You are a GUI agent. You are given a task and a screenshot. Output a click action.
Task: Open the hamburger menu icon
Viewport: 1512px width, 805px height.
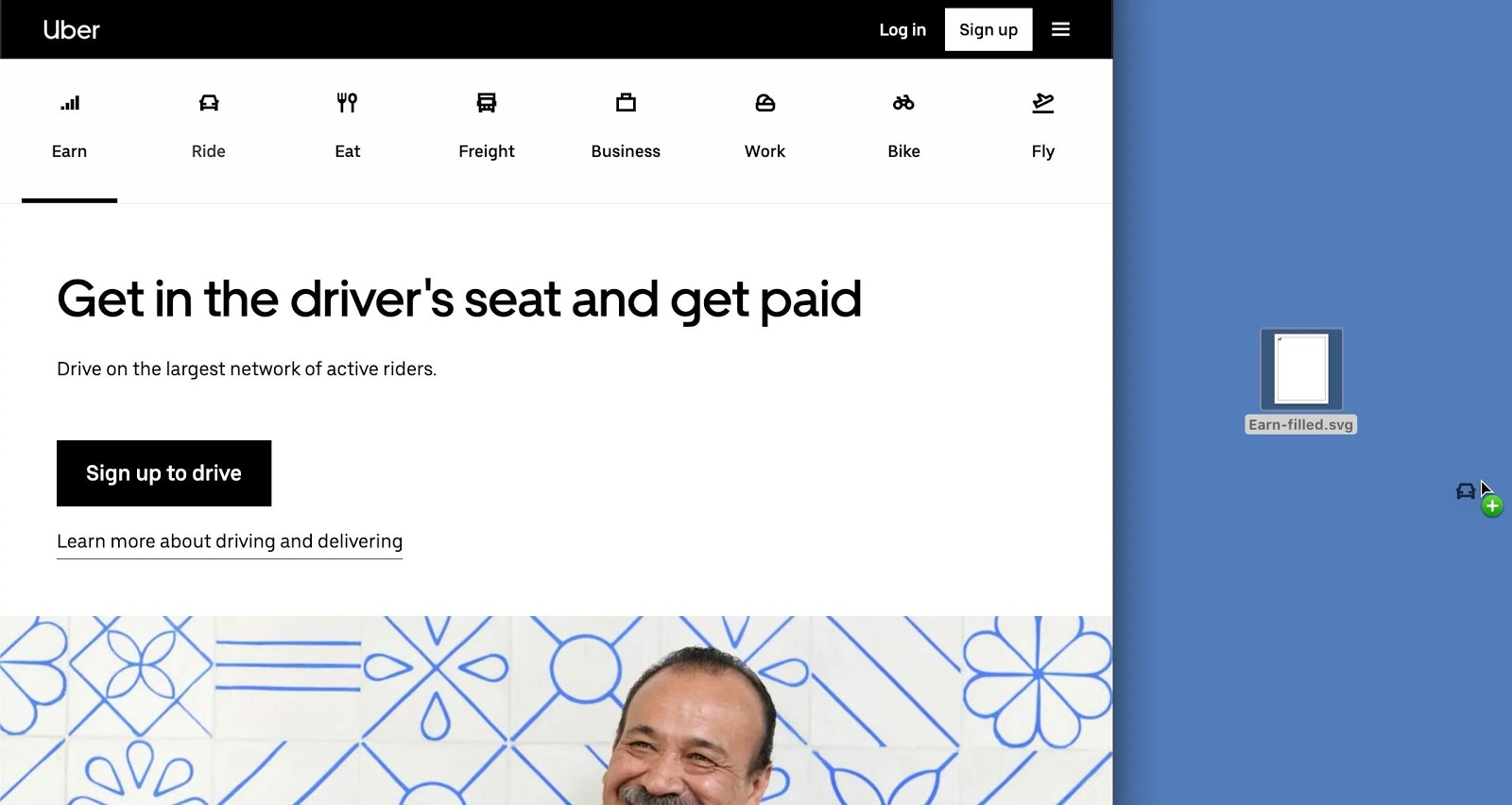(1061, 29)
